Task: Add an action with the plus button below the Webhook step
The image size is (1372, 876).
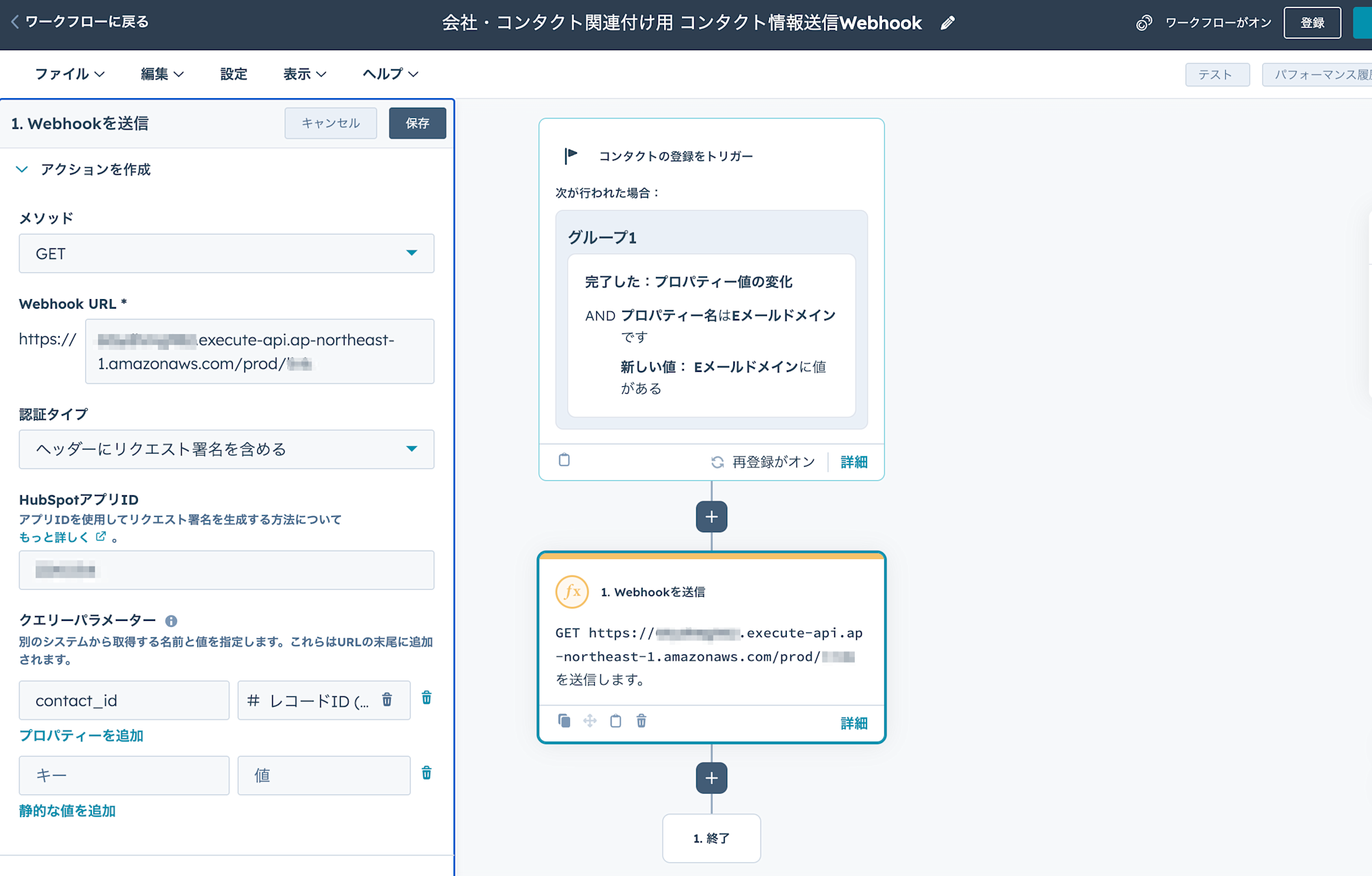Action: click(x=711, y=778)
